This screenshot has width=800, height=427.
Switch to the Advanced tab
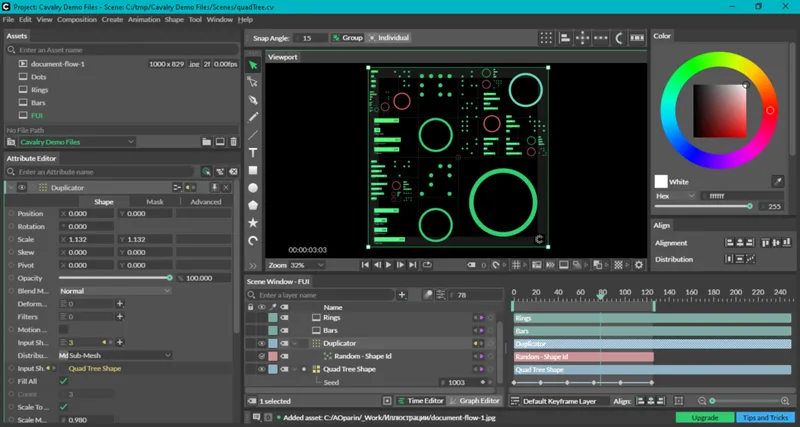206,202
